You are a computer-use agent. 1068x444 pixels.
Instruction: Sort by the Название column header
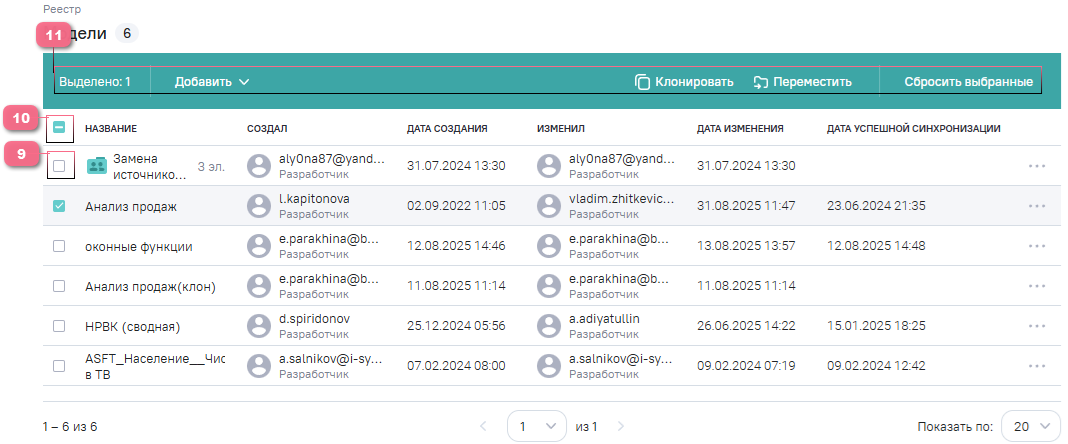pos(110,129)
